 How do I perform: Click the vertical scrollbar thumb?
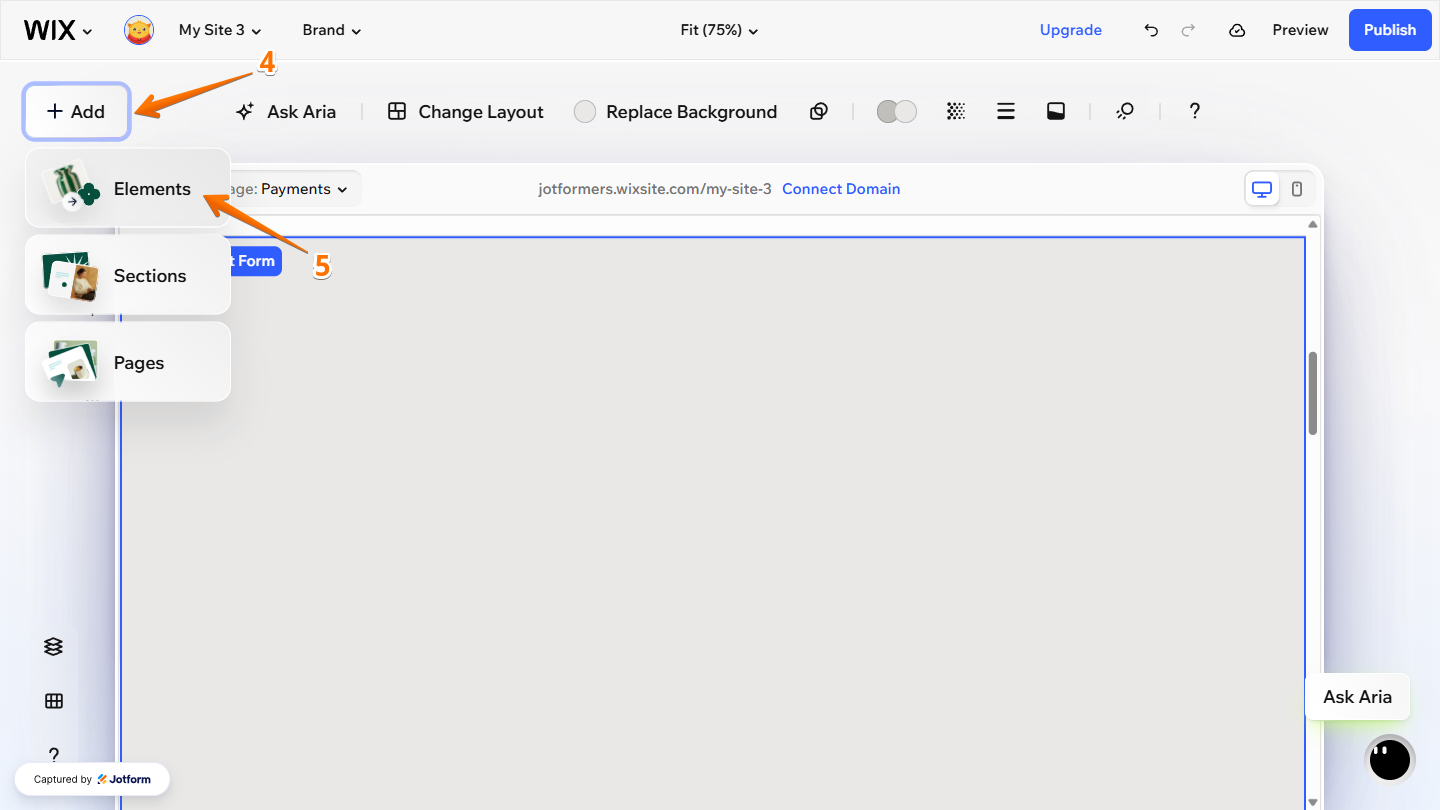click(x=1313, y=393)
